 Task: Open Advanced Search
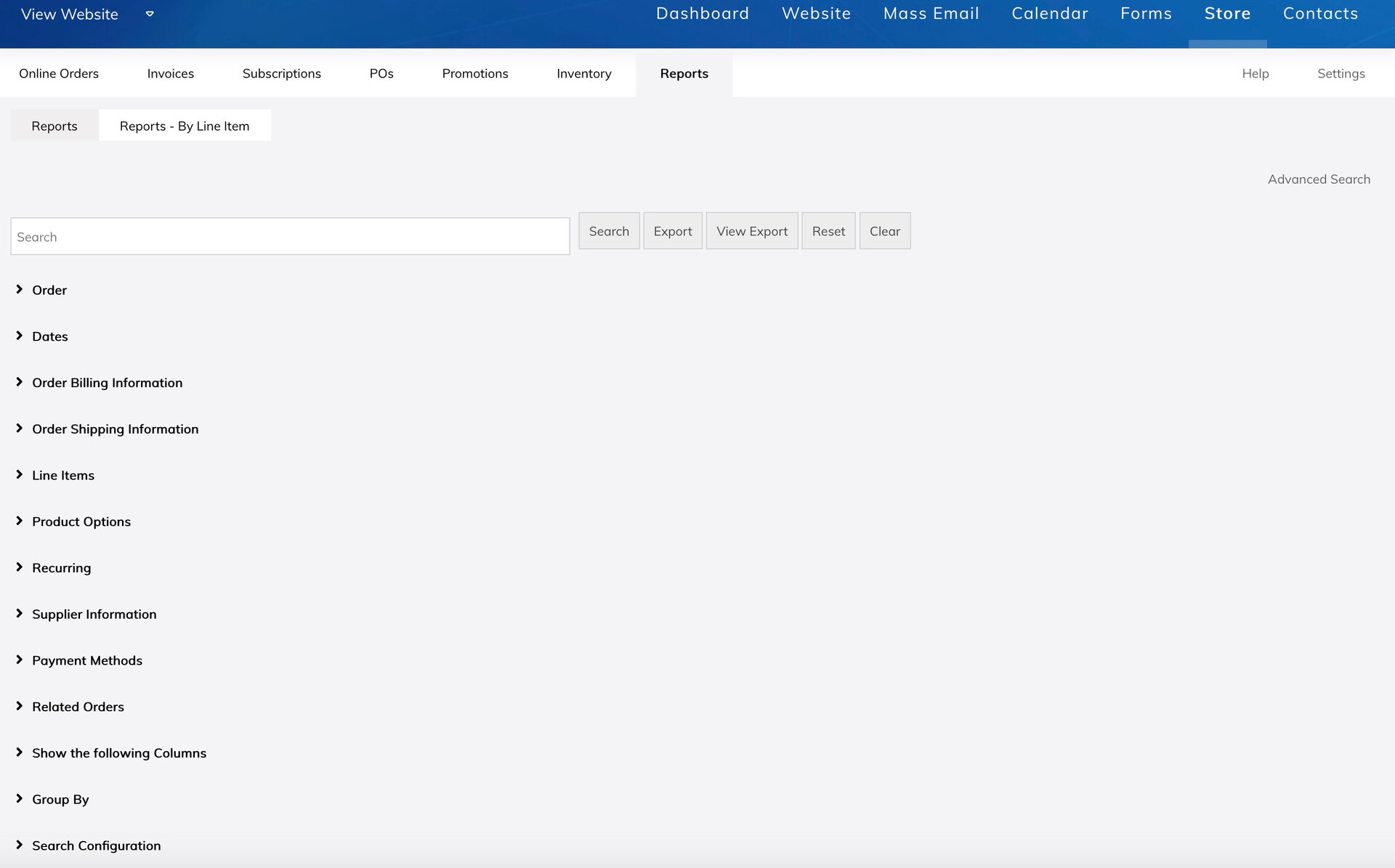coord(1319,179)
